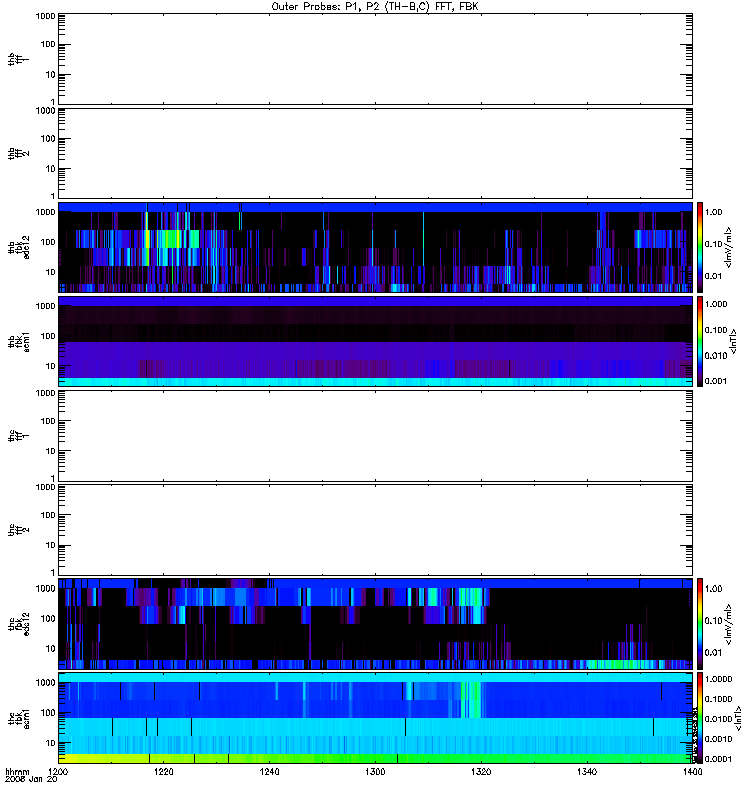This screenshot has width=750, height=800.
Task: Click the "thc fbk scm1" y-axis label
Action: [19, 718]
